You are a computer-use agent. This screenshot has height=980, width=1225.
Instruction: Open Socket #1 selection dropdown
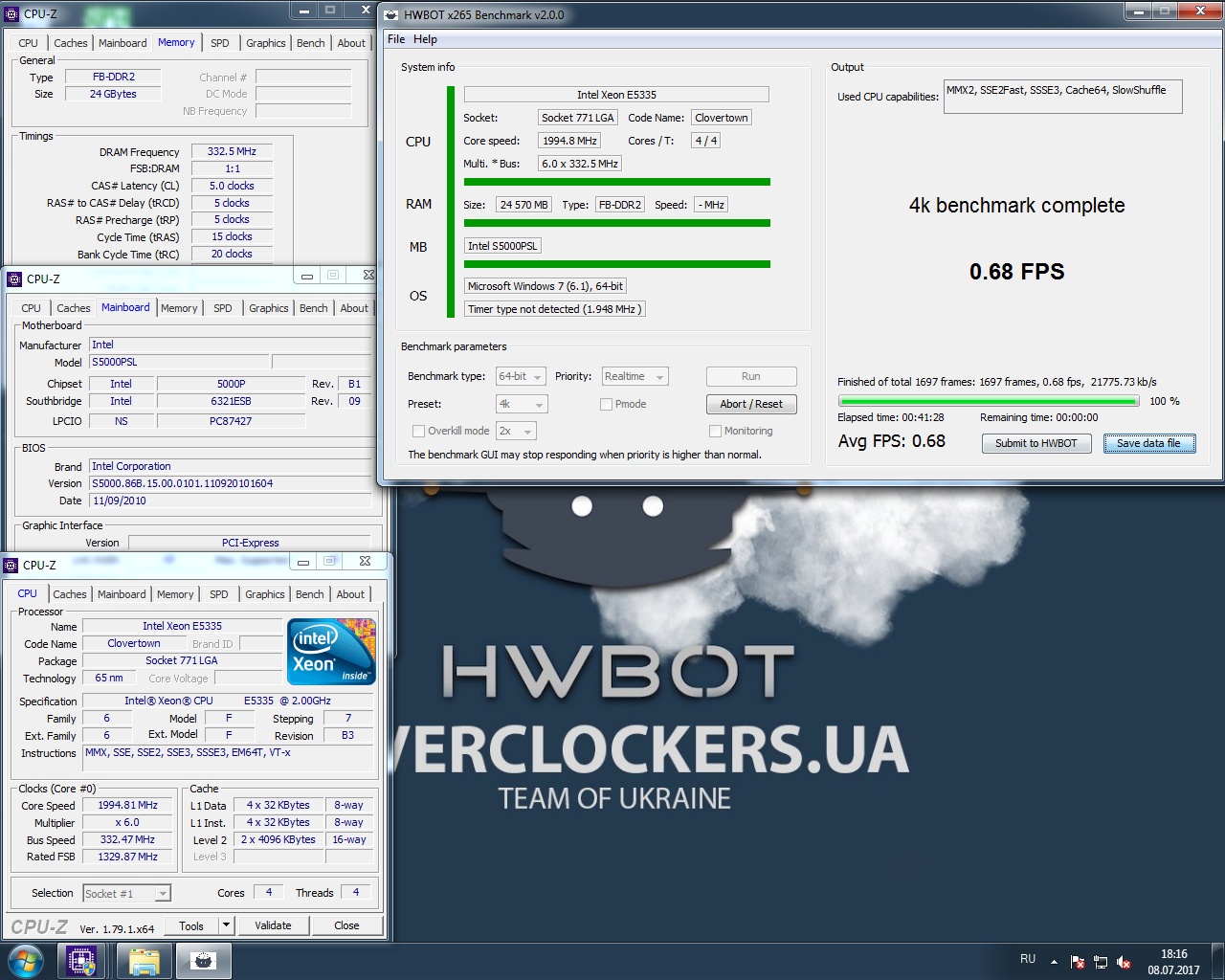[x=126, y=894]
